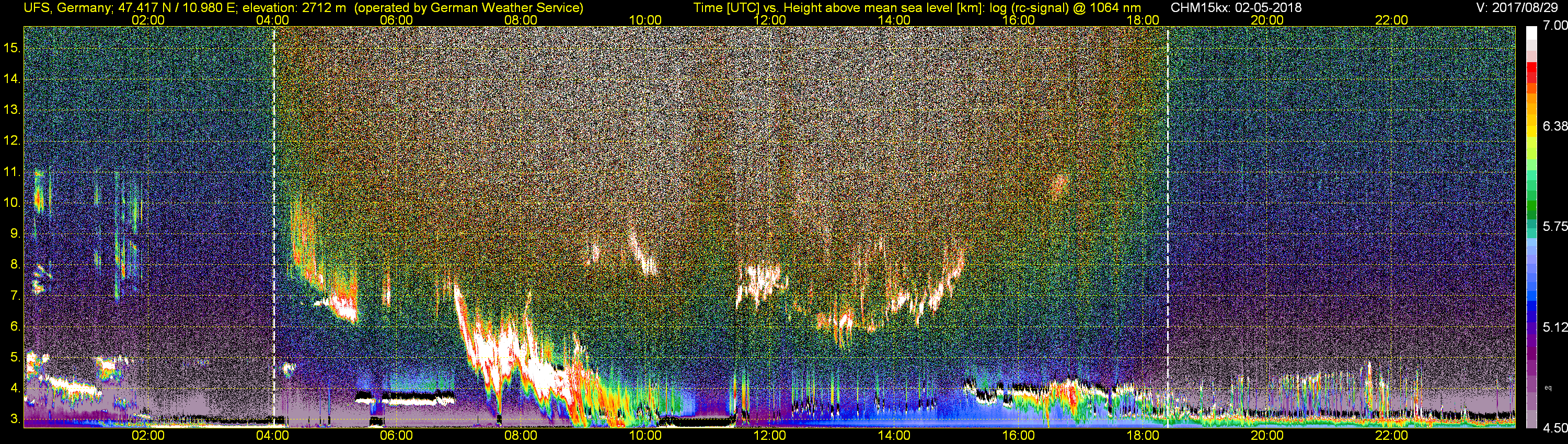Image resolution: width=1568 pixels, height=444 pixels.
Task: Click the 06:00 label on the bottom time axis
Action: 396,436
